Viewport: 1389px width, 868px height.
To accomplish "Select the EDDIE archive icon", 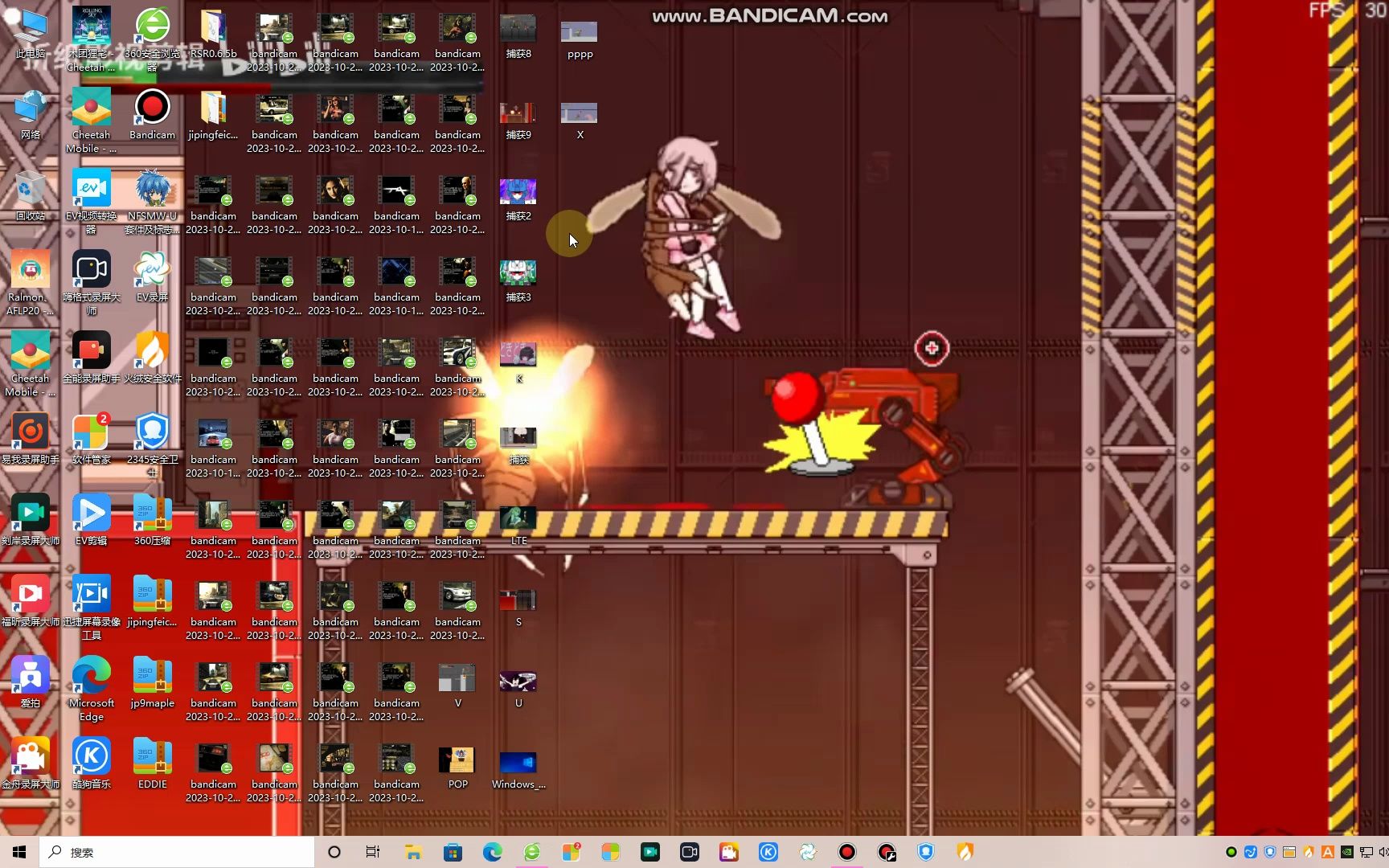I will tap(152, 764).
